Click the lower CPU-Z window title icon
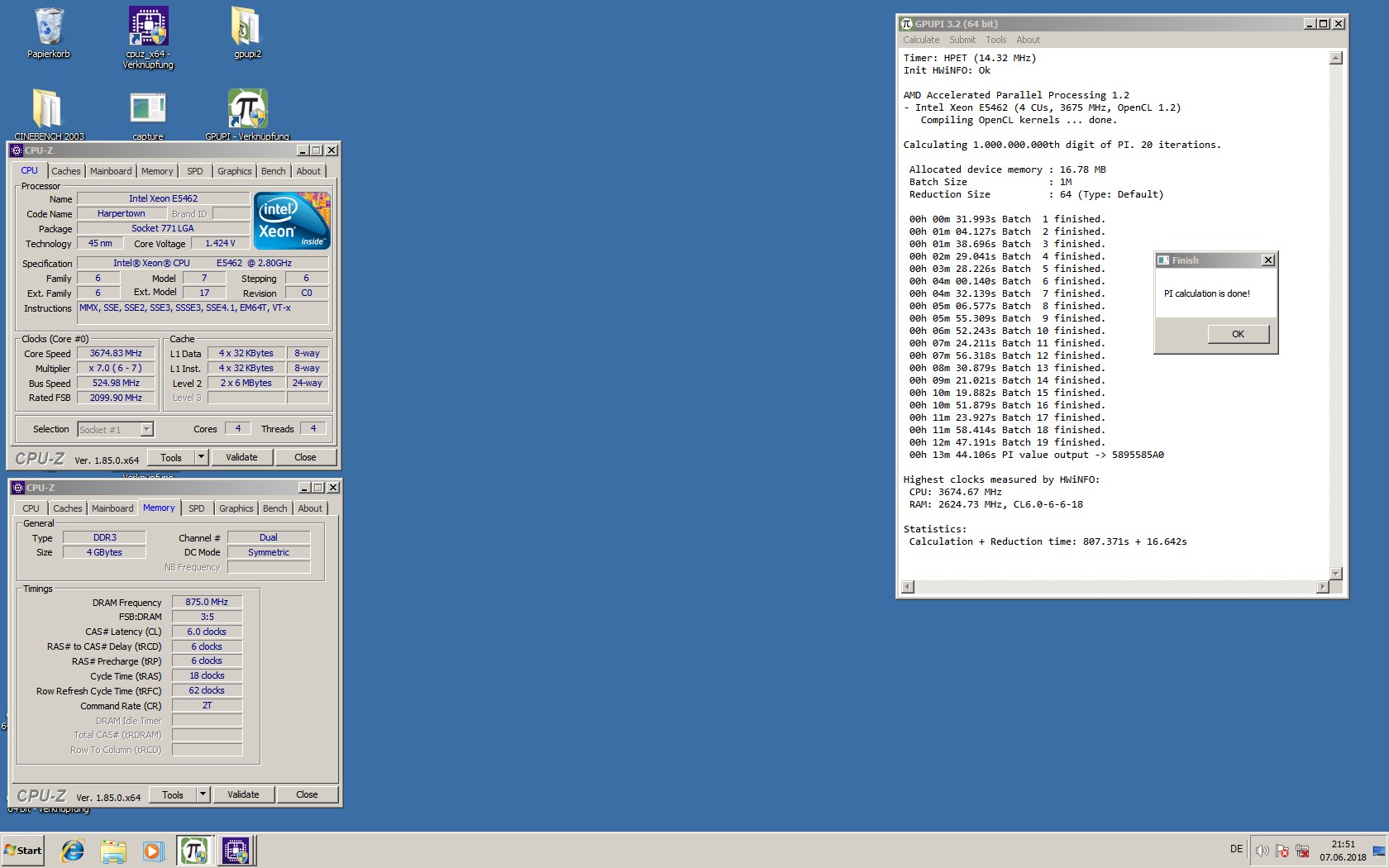This screenshot has height=868, width=1389. pyautogui.click(x=18, y=488)
